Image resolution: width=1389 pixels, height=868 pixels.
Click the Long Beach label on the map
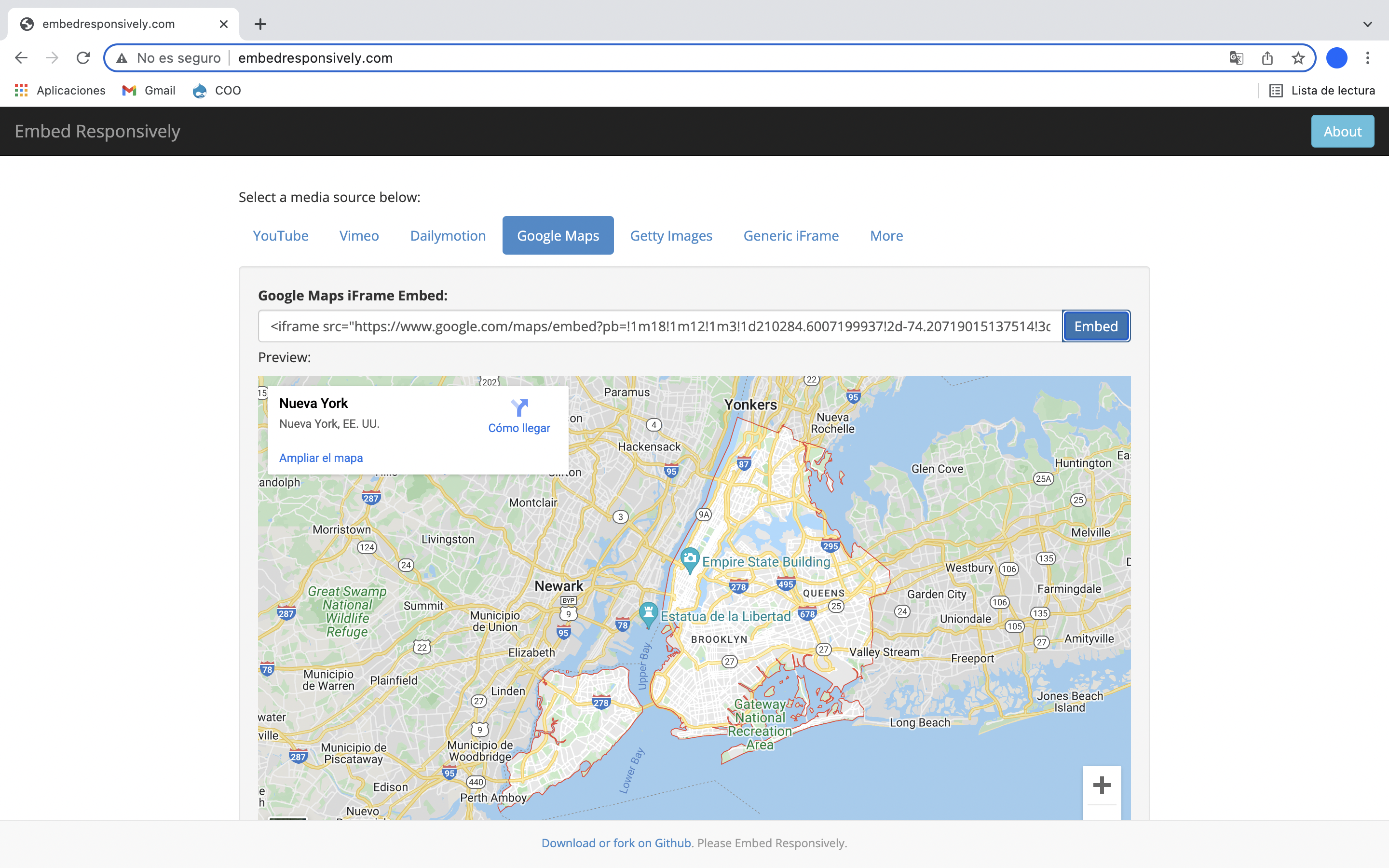click(920, 723)
